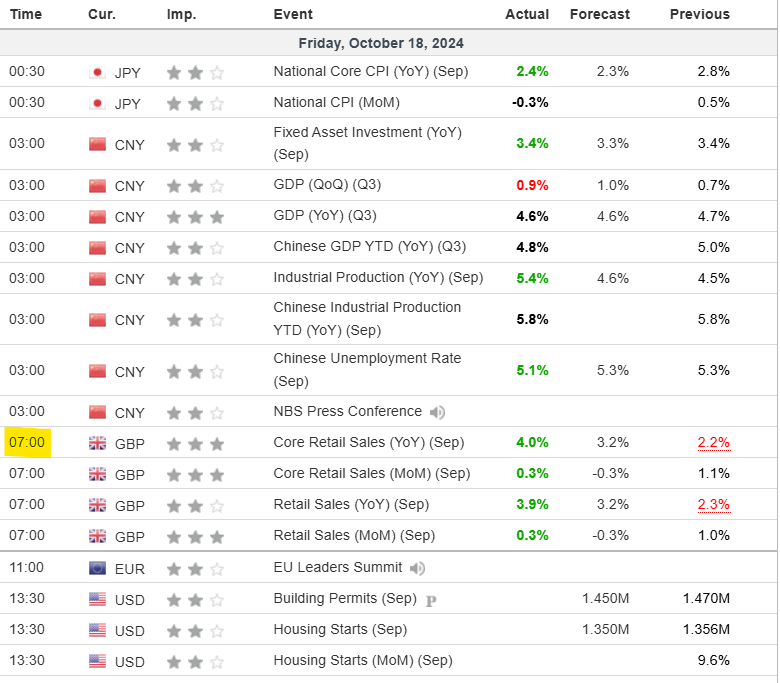The image size is (780, 683).
Task: Click the preliminary 'P' icon beside Building Permits
Action: [x=431, y=600]
